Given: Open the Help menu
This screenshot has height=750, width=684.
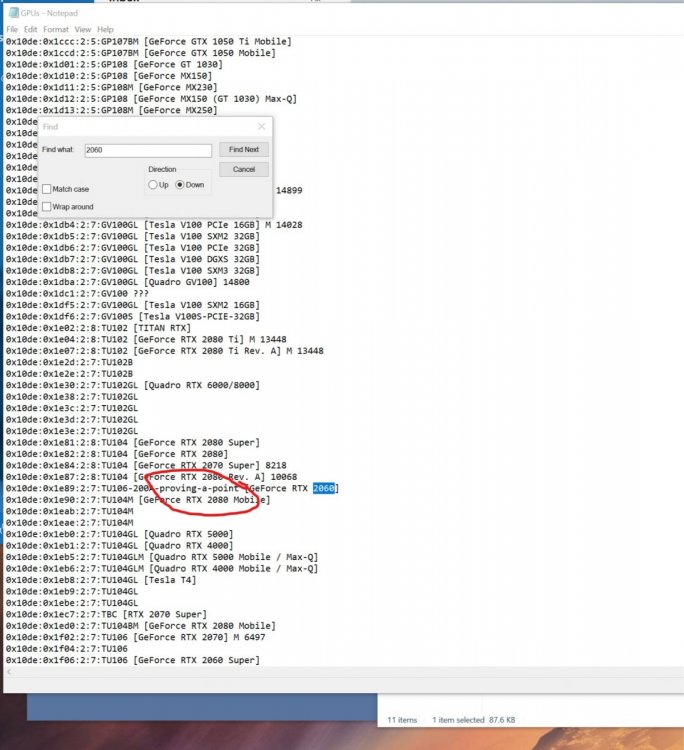Looking at the screenshot, I should click(105, 30).
